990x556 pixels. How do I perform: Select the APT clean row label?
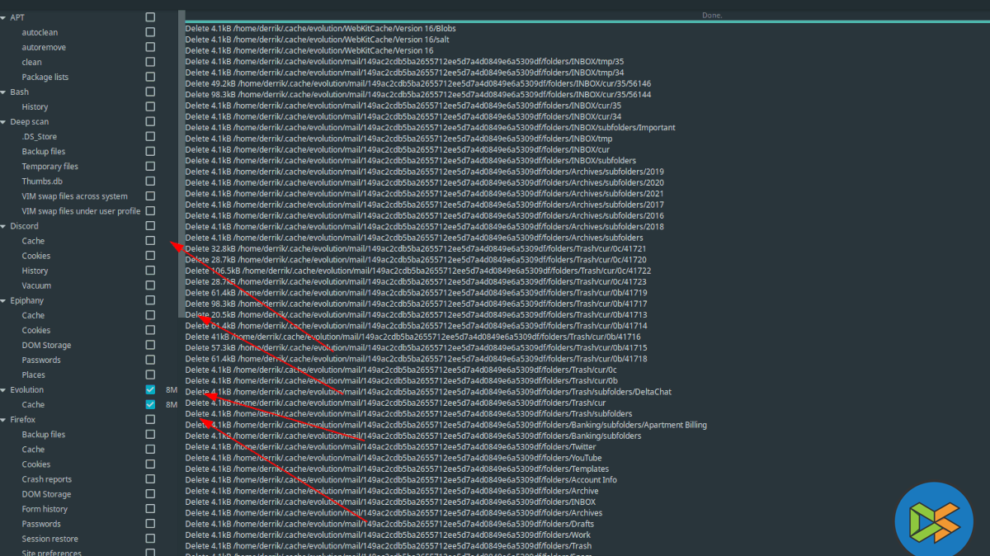(32, 62)
